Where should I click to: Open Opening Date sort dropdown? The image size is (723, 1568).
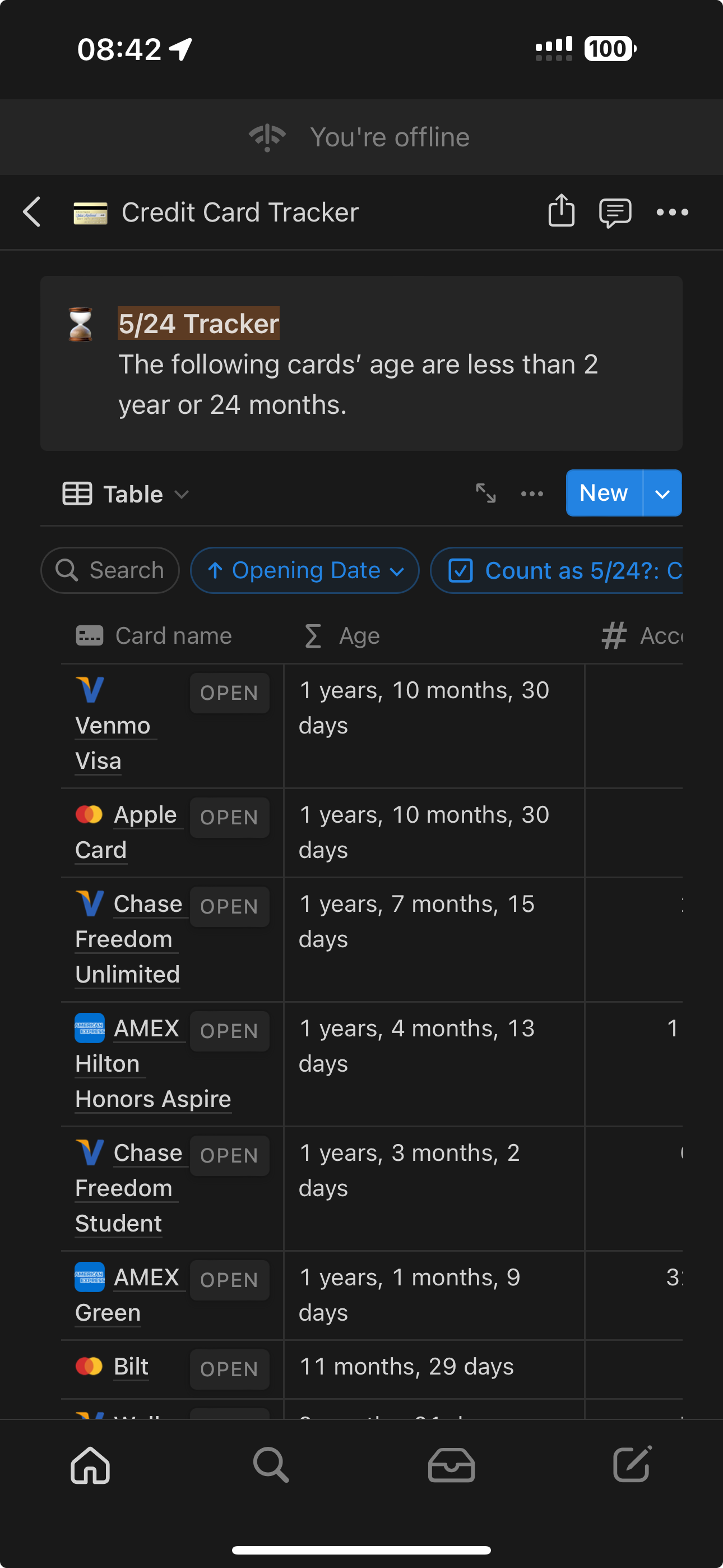pyautogui.click(x=305, y=570)
